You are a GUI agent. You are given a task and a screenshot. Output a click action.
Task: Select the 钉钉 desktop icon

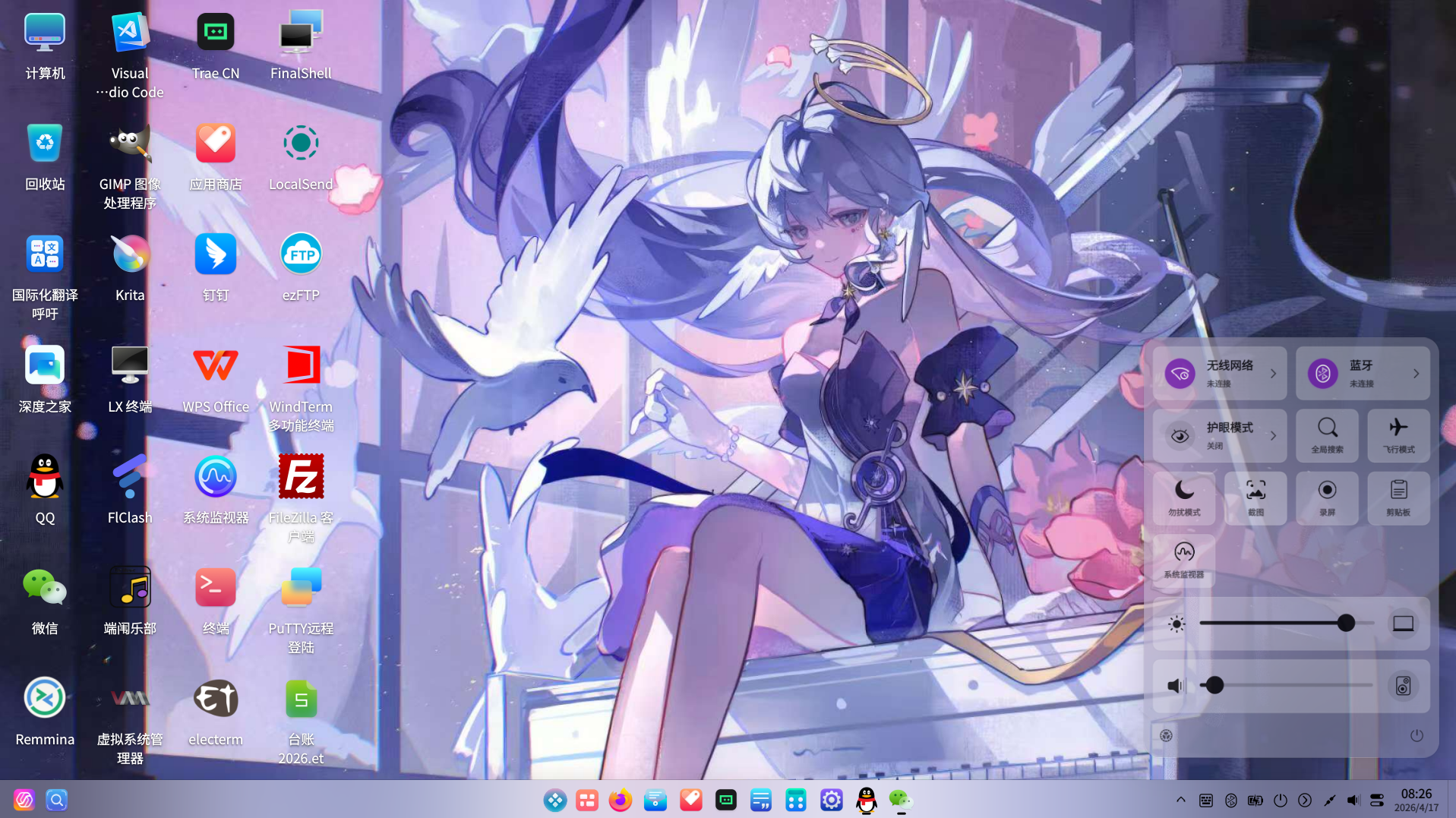pos(216,254)
